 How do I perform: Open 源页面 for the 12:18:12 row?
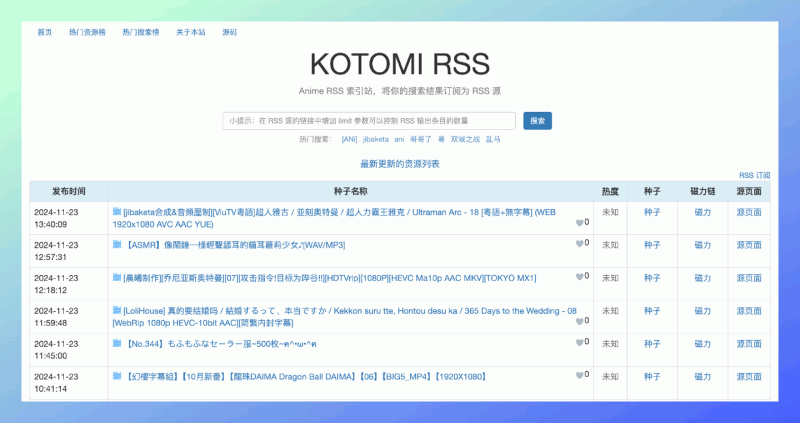pyautogui.click(x=749, y=278)
